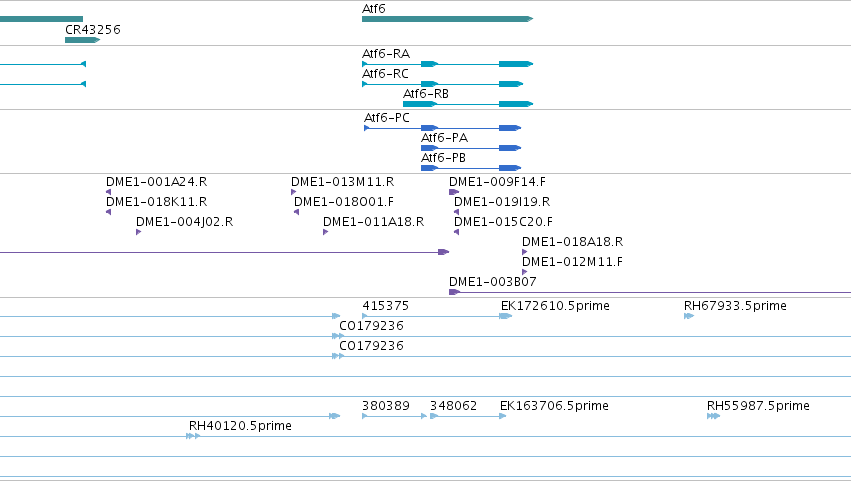Click the DME1-018O01.F feature label
The image size is (851, 481).
tap(344, 202)
